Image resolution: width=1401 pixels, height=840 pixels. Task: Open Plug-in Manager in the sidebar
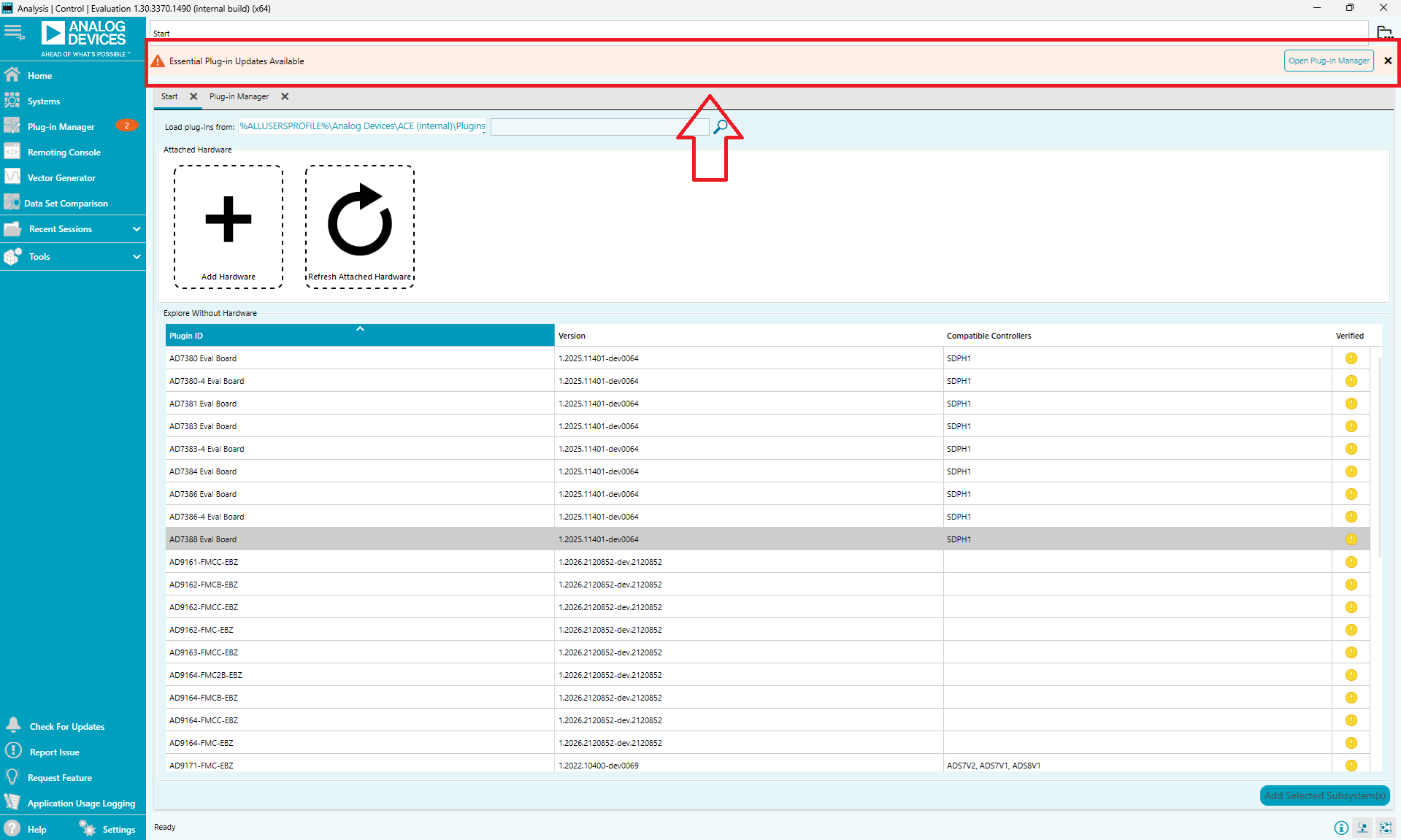(61, 127)
